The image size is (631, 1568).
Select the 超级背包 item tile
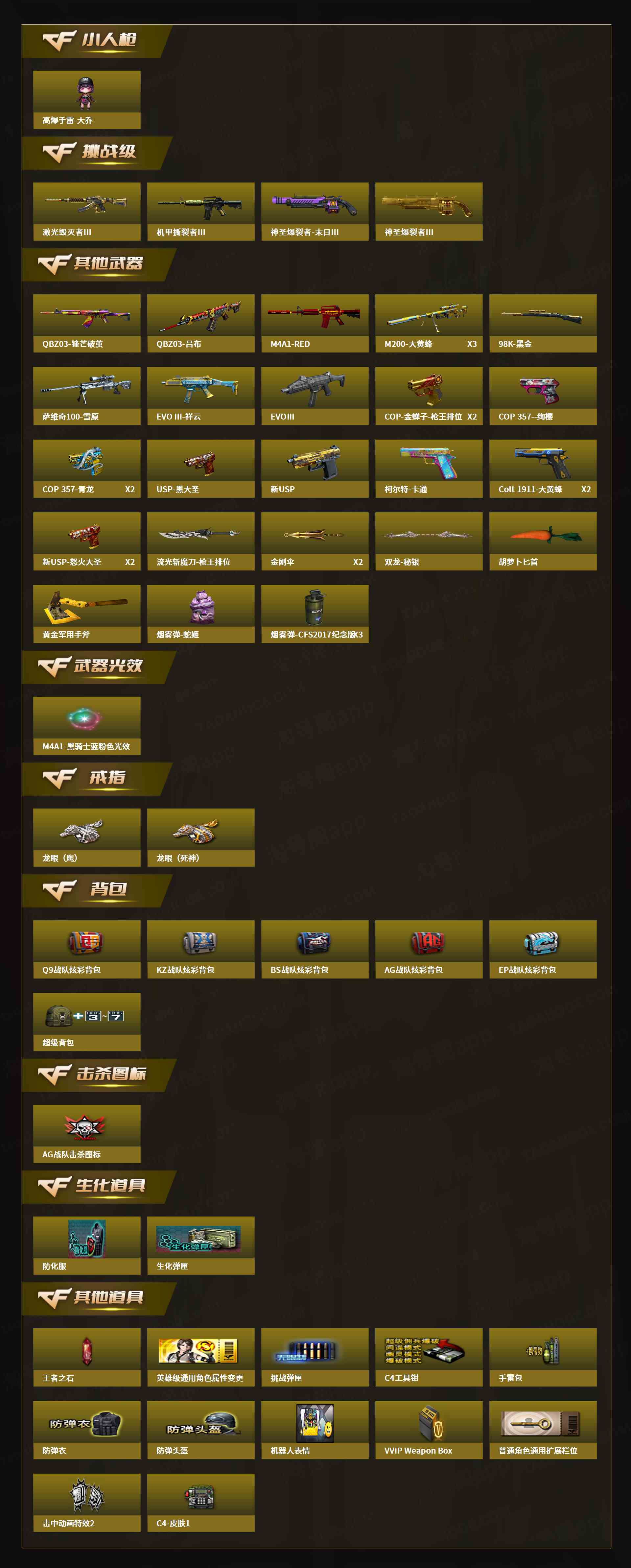(x=87, y=1022)
